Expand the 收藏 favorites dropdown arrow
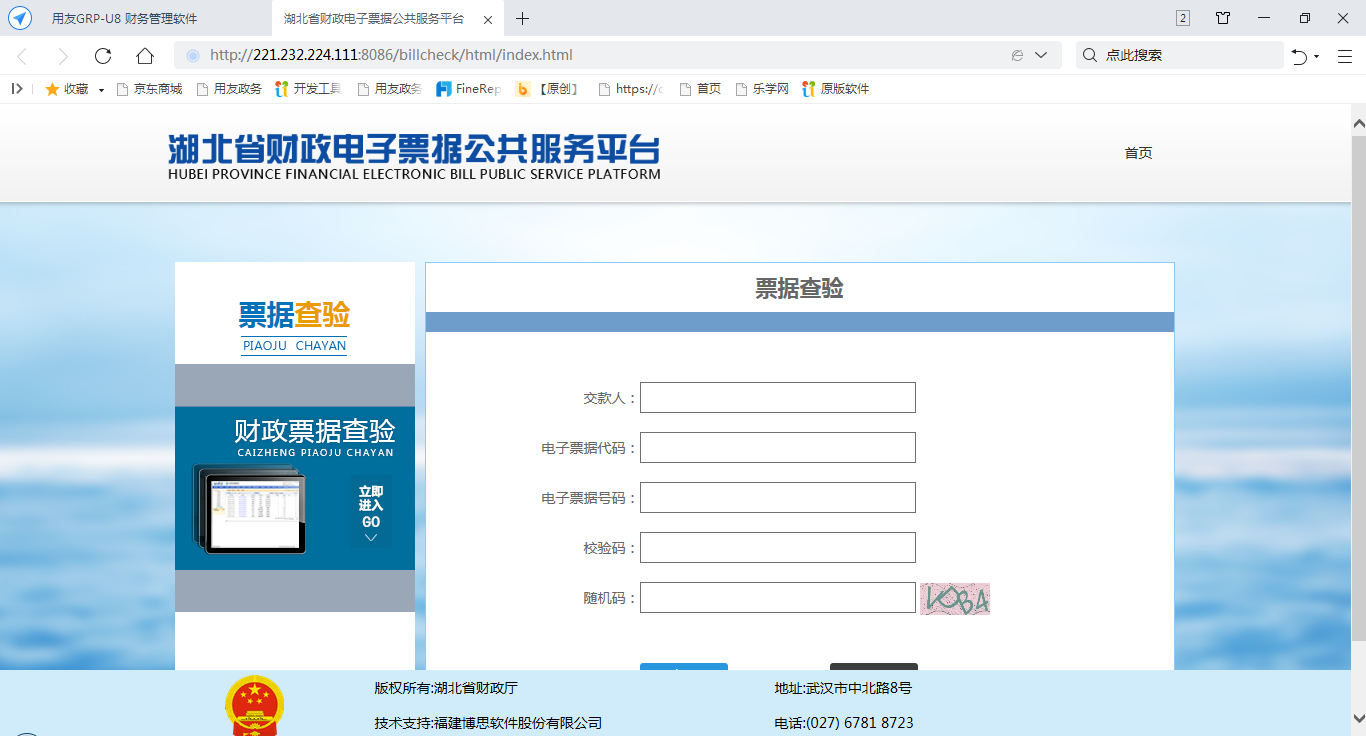Image resolution: width=1366 pixels, height=736 pixels. [101, 90]
